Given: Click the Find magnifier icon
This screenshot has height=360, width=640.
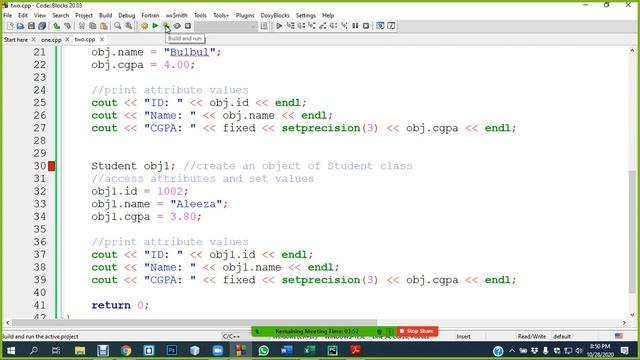Looking at the screenshot, I should pos(118,26).
